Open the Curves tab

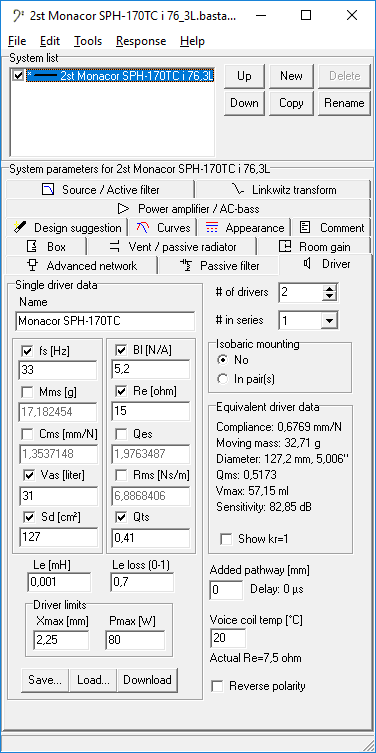[x=163, y=228]
